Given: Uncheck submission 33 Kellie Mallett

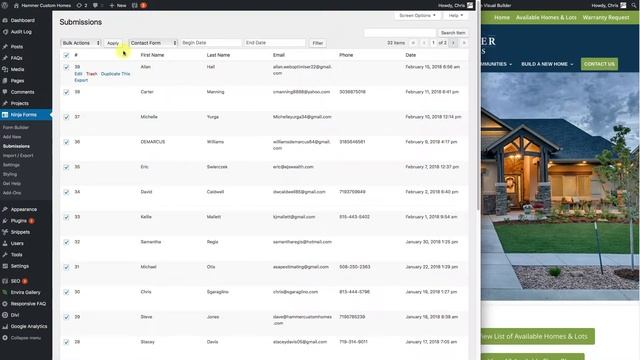Looking at the screenshot, I should [x=67, y=217].
